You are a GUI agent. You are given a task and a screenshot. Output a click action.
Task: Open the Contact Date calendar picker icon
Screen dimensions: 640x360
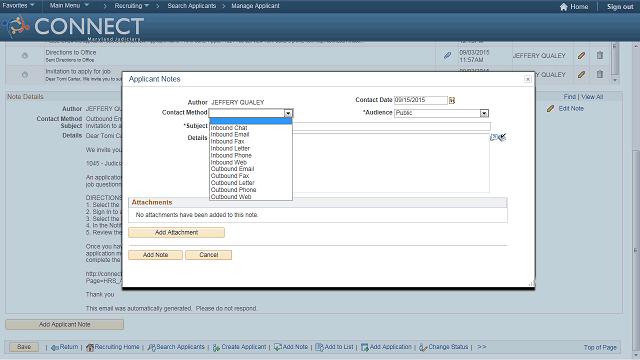click(452, 100)
